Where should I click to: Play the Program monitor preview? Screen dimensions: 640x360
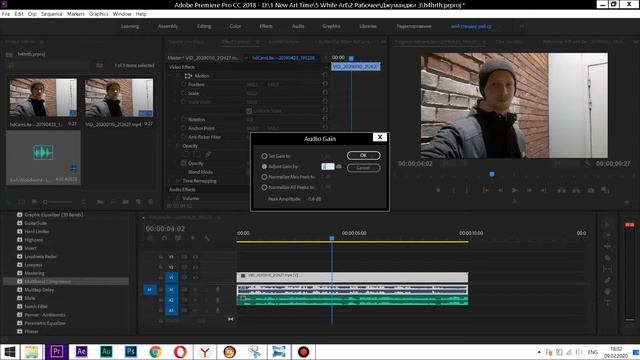pos(514,190)
